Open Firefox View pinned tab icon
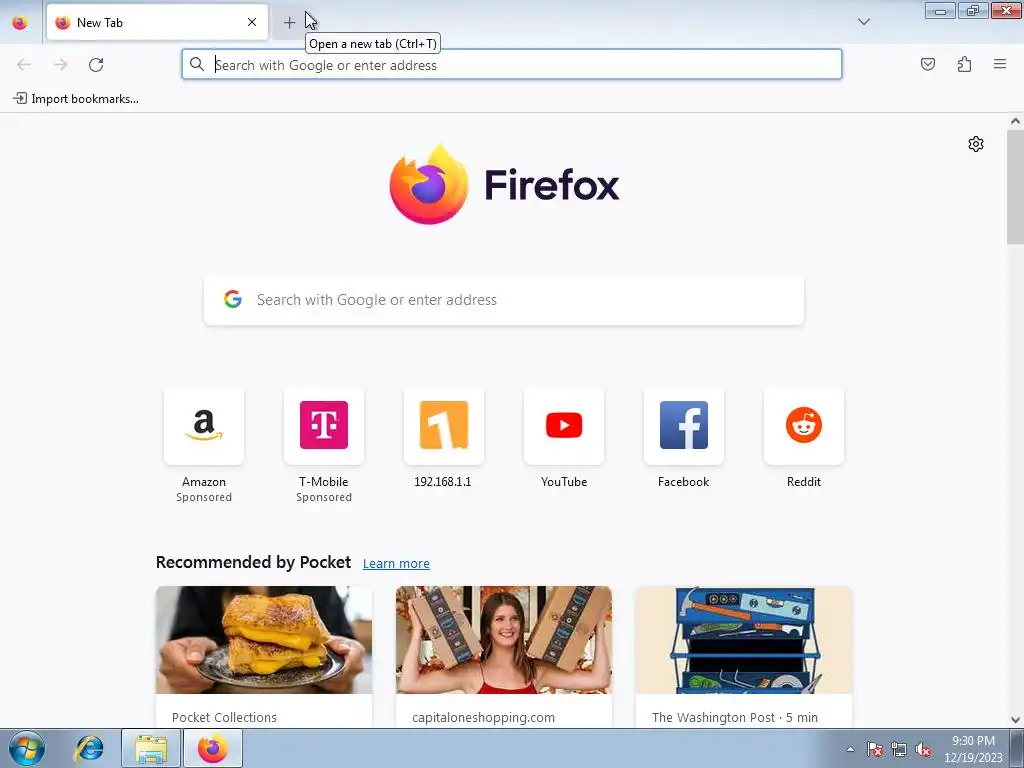1024x768 pixels. (20, 22)
